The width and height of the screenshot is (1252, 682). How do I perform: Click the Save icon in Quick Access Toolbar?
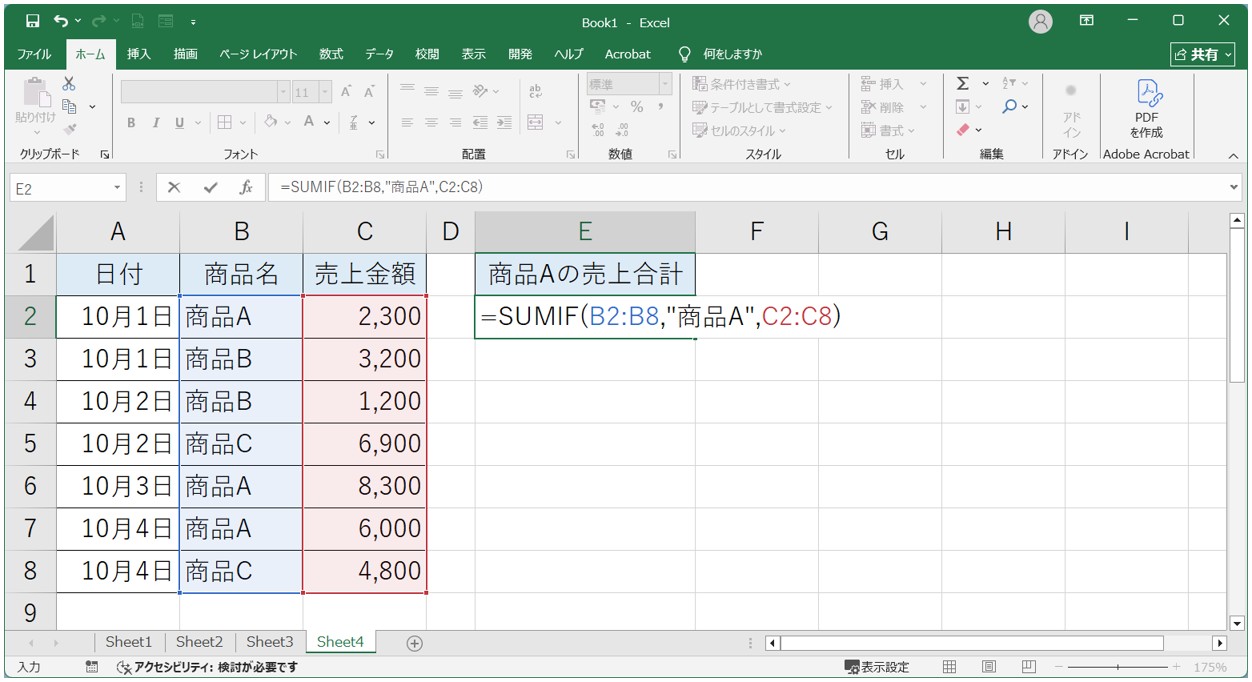[x=32, y=20]
